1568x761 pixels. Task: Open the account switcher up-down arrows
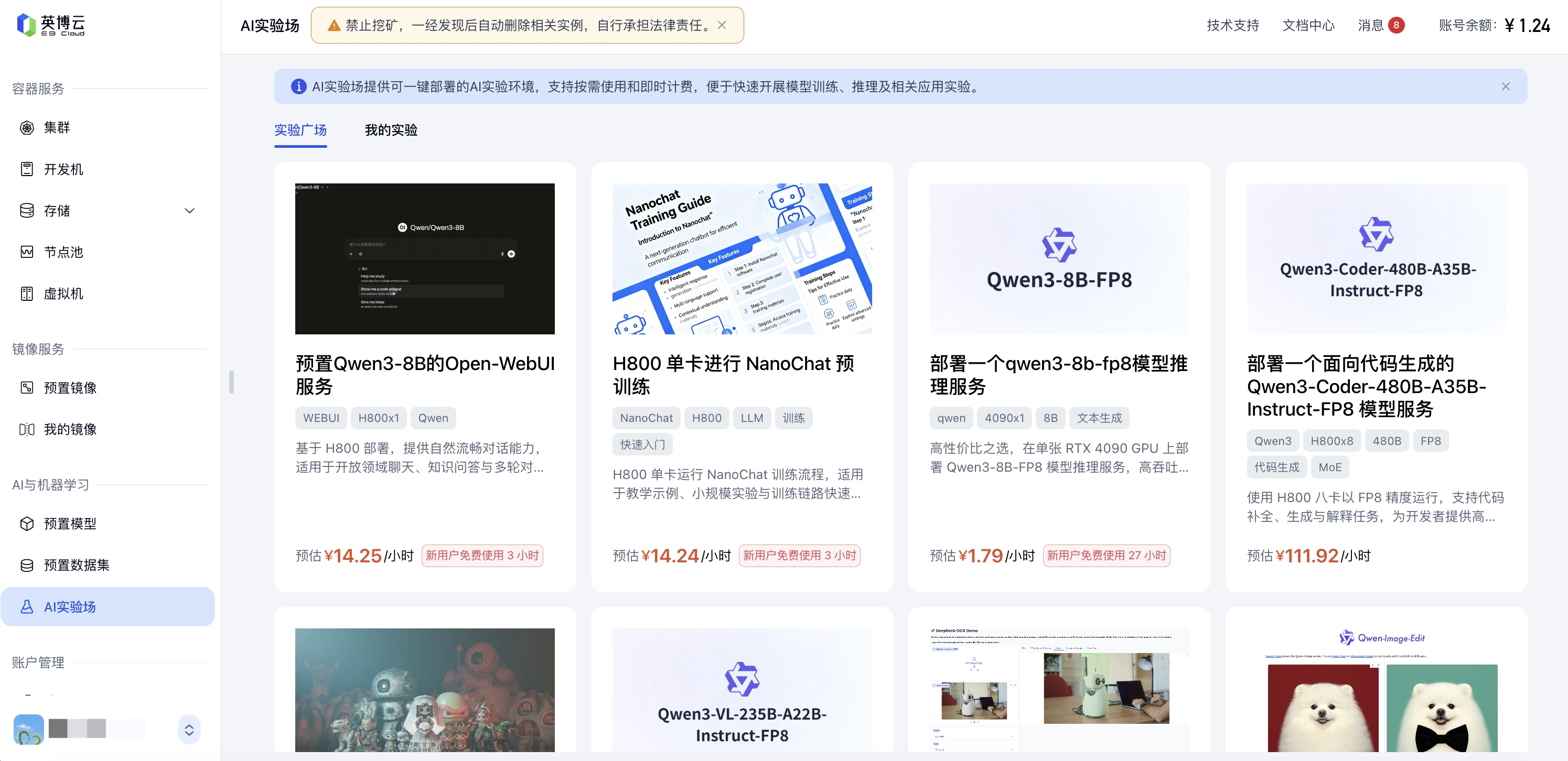[189, 730]
